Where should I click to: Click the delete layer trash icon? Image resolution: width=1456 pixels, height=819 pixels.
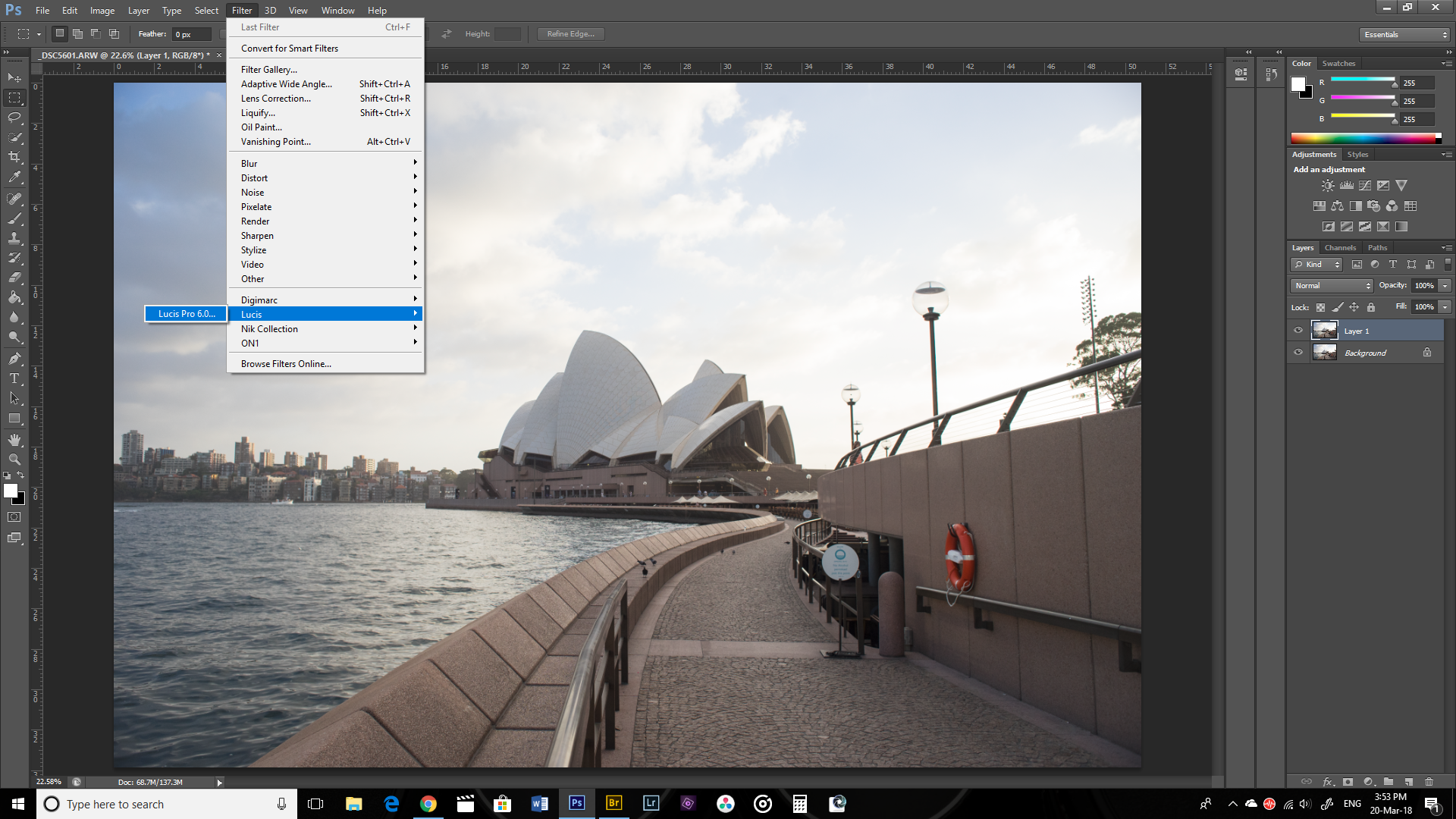click(1429, 781)
